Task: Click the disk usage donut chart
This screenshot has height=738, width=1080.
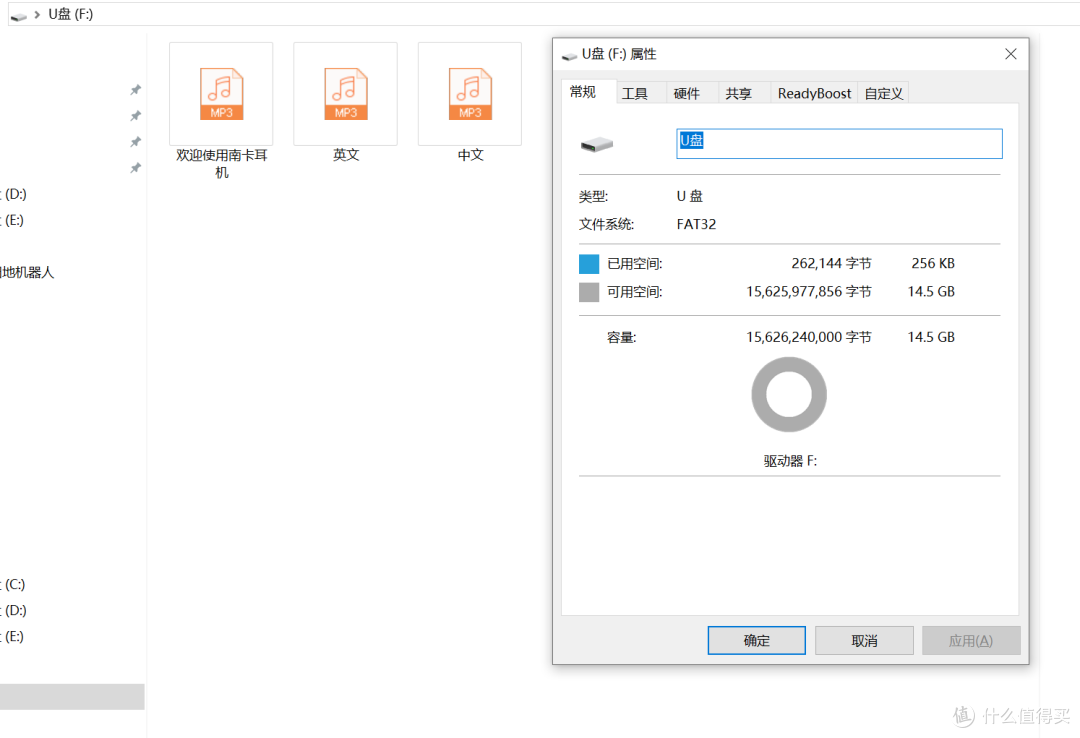Action: pyautogui.click(x=789, y=394)
